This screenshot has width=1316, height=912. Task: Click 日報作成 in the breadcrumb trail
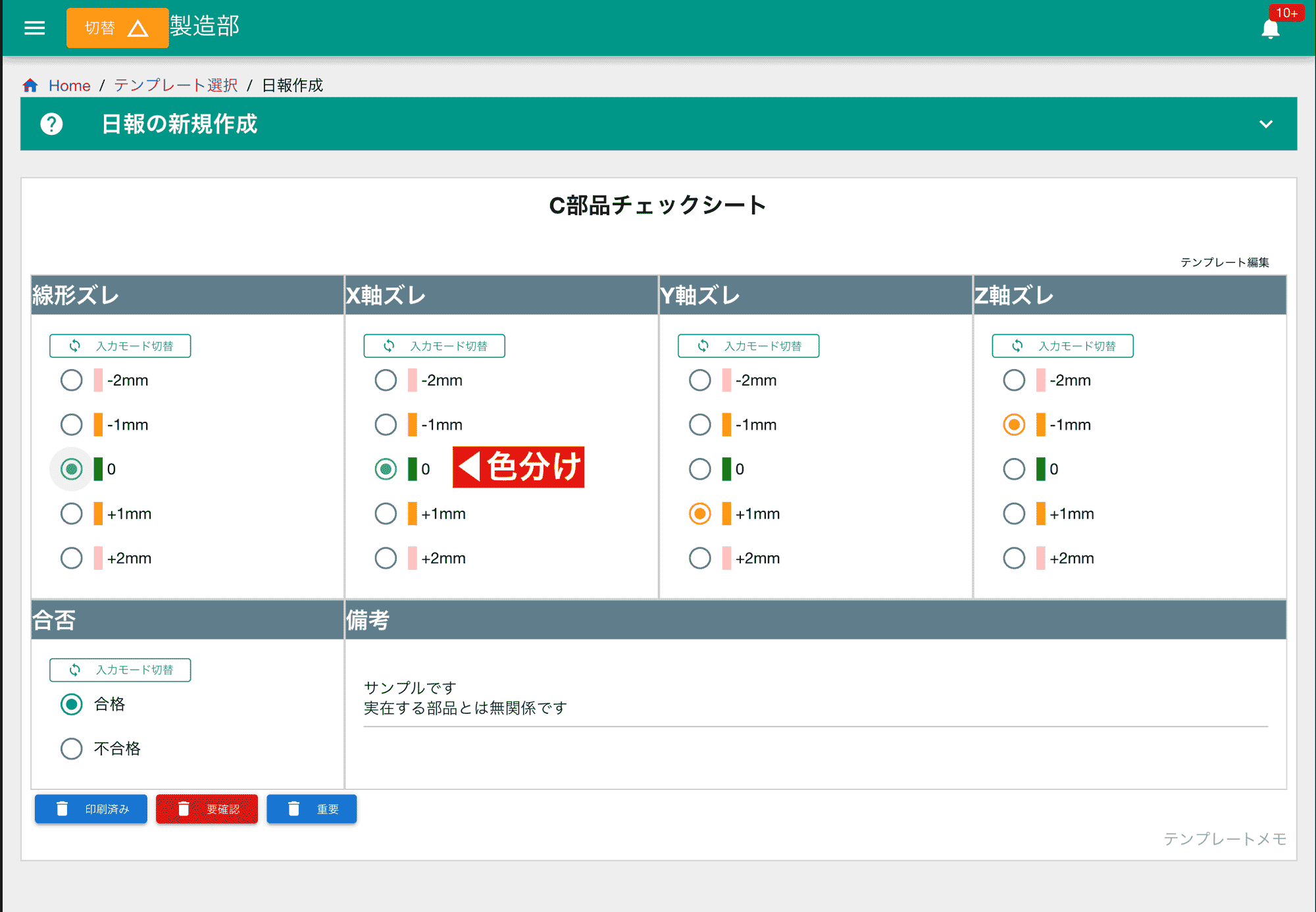coord(291,85)
